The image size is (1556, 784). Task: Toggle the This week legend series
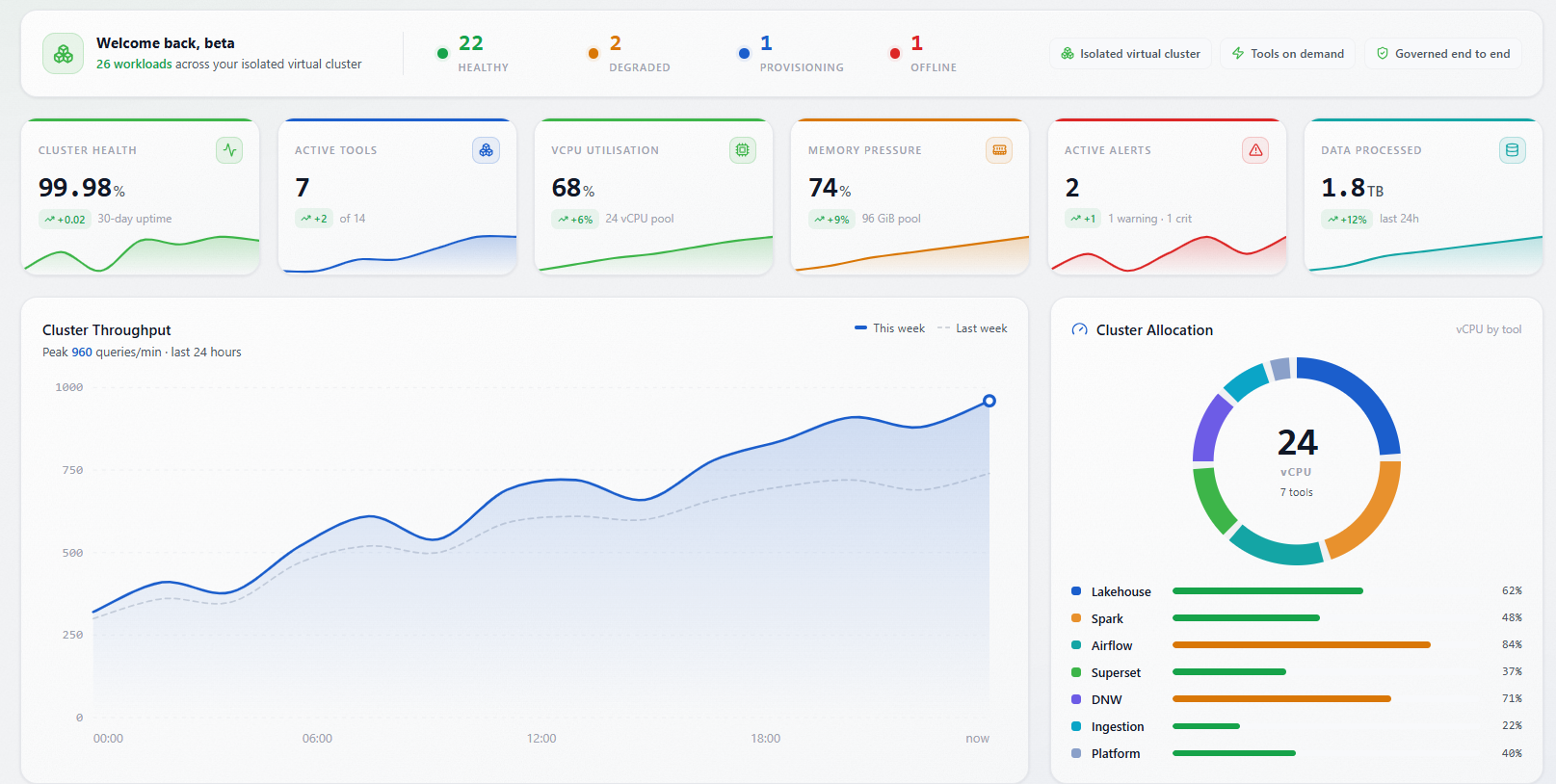point(889,328)
